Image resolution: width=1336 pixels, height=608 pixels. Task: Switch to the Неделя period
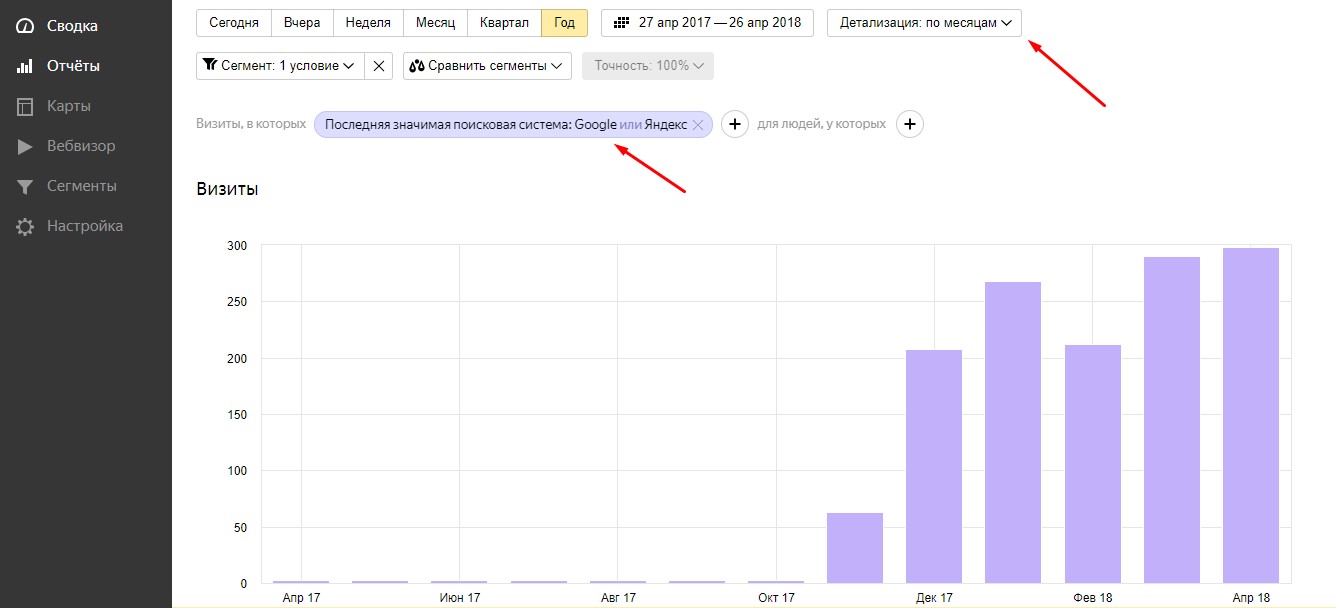click(368, 22)
